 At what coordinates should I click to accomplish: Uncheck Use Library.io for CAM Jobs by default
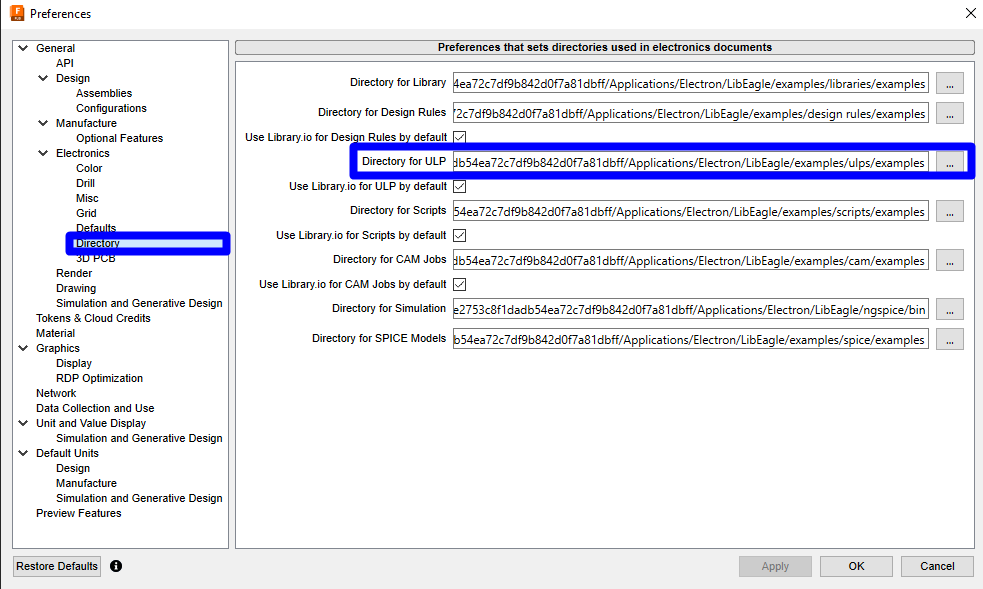[x=459, y=284]
